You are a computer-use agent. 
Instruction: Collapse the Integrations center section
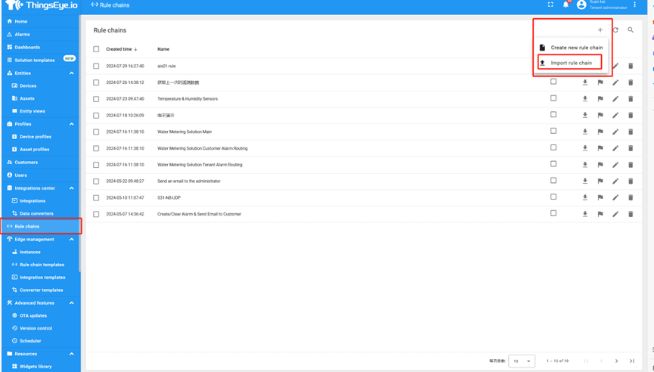point(71,188)
